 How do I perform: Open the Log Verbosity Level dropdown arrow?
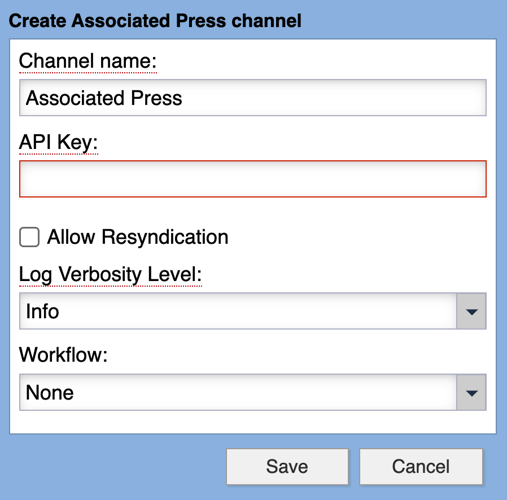(471, 311)
